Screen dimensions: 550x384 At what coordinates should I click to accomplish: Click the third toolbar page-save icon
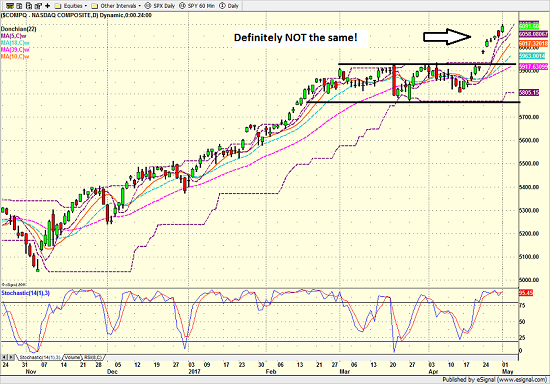coord(29,6)
